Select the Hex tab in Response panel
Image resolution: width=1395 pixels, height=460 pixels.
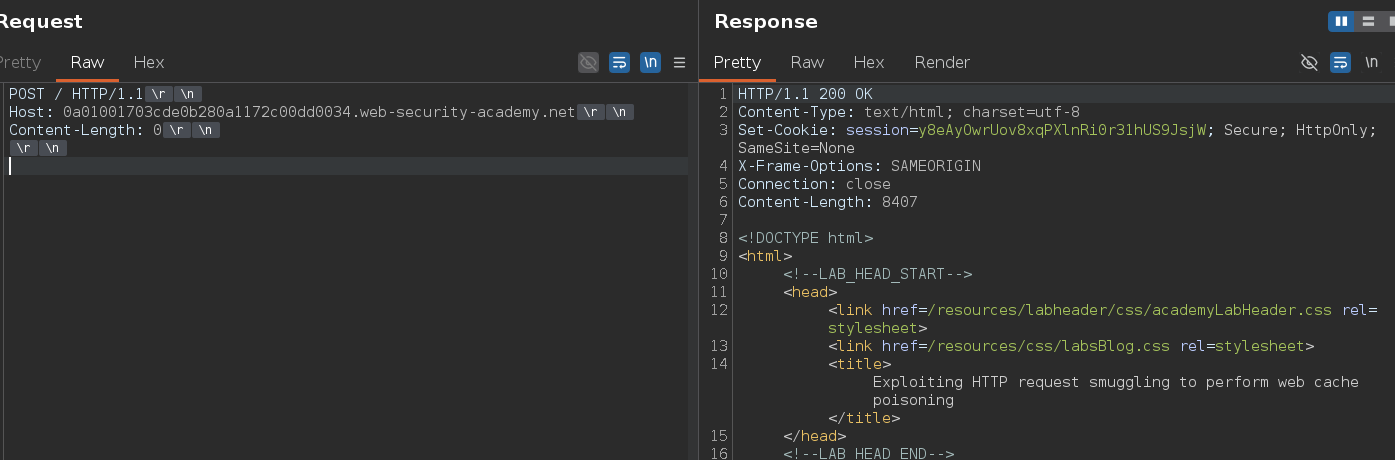click(869, 62)
